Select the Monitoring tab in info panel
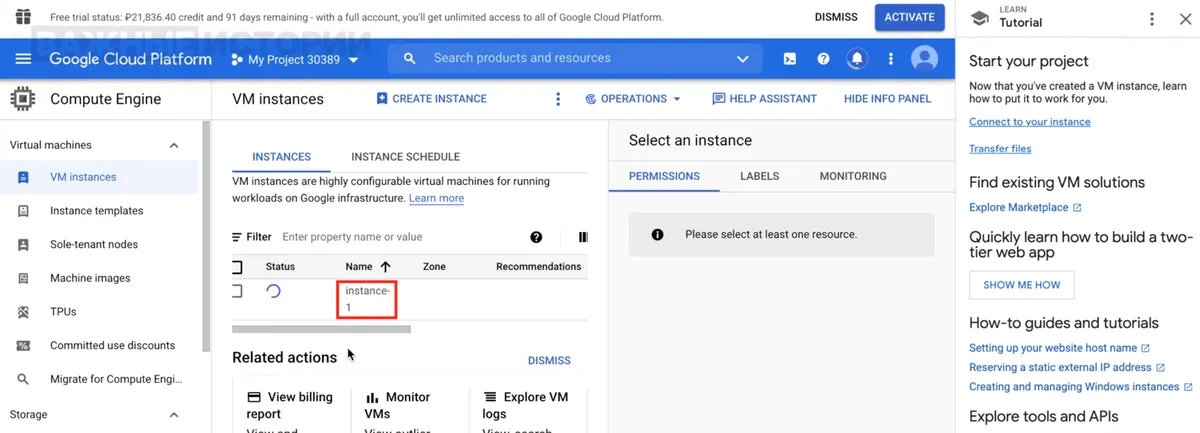1200x433 pixels. [x=853, y=176]
